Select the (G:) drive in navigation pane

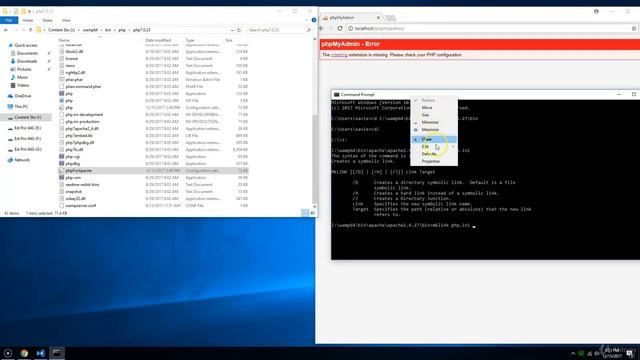[x=28, y=149]
